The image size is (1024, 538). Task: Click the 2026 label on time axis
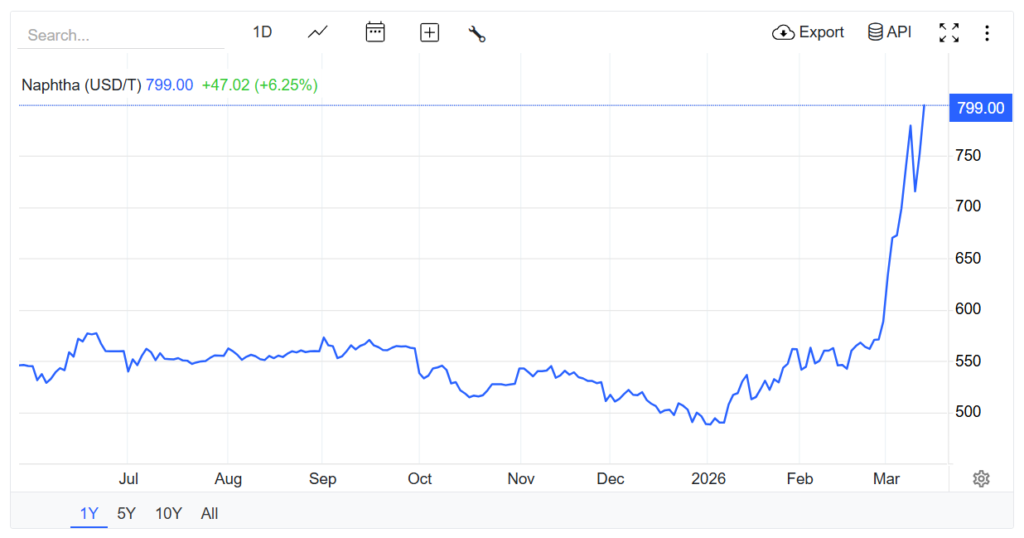(x=708, y=479)
